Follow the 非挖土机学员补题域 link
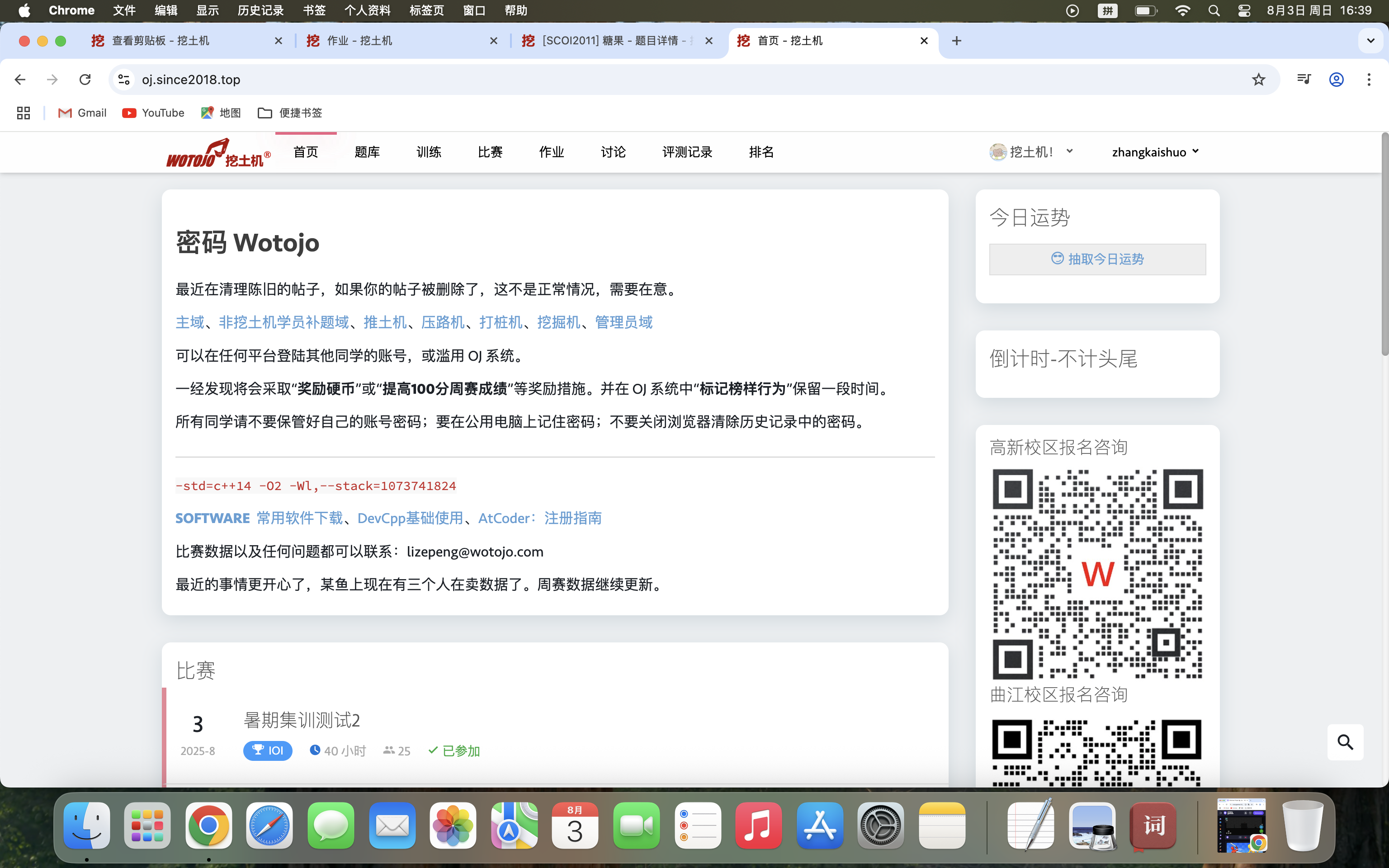Screen dimensions: 1389x868 [x=284, y=322]
